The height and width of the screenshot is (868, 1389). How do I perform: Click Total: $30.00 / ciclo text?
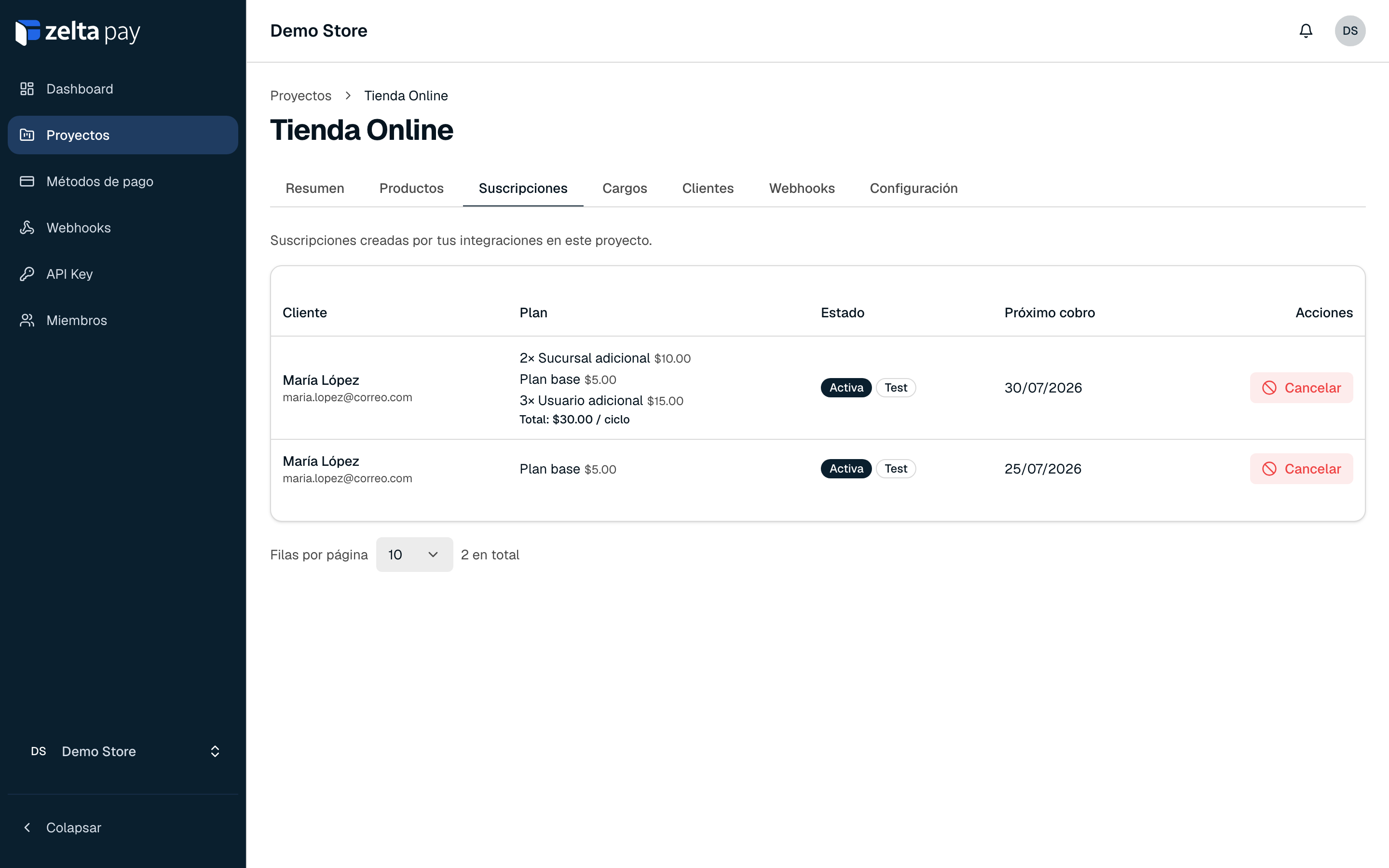pyautogui.click(x=574, y=420)
